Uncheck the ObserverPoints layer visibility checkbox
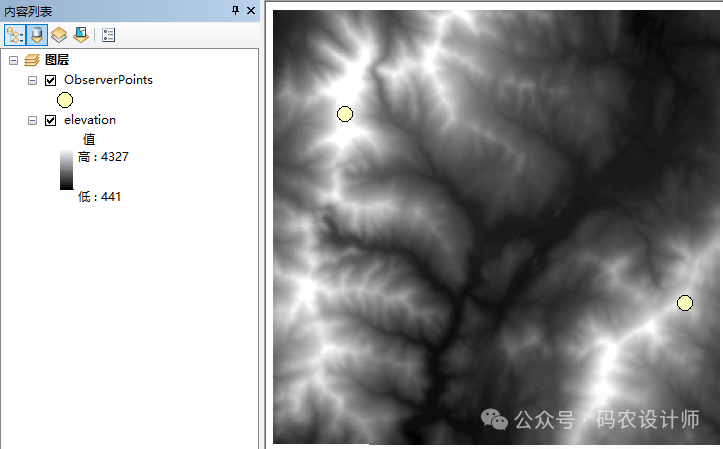This screenshot has height=449, width=723. (51, 80)
